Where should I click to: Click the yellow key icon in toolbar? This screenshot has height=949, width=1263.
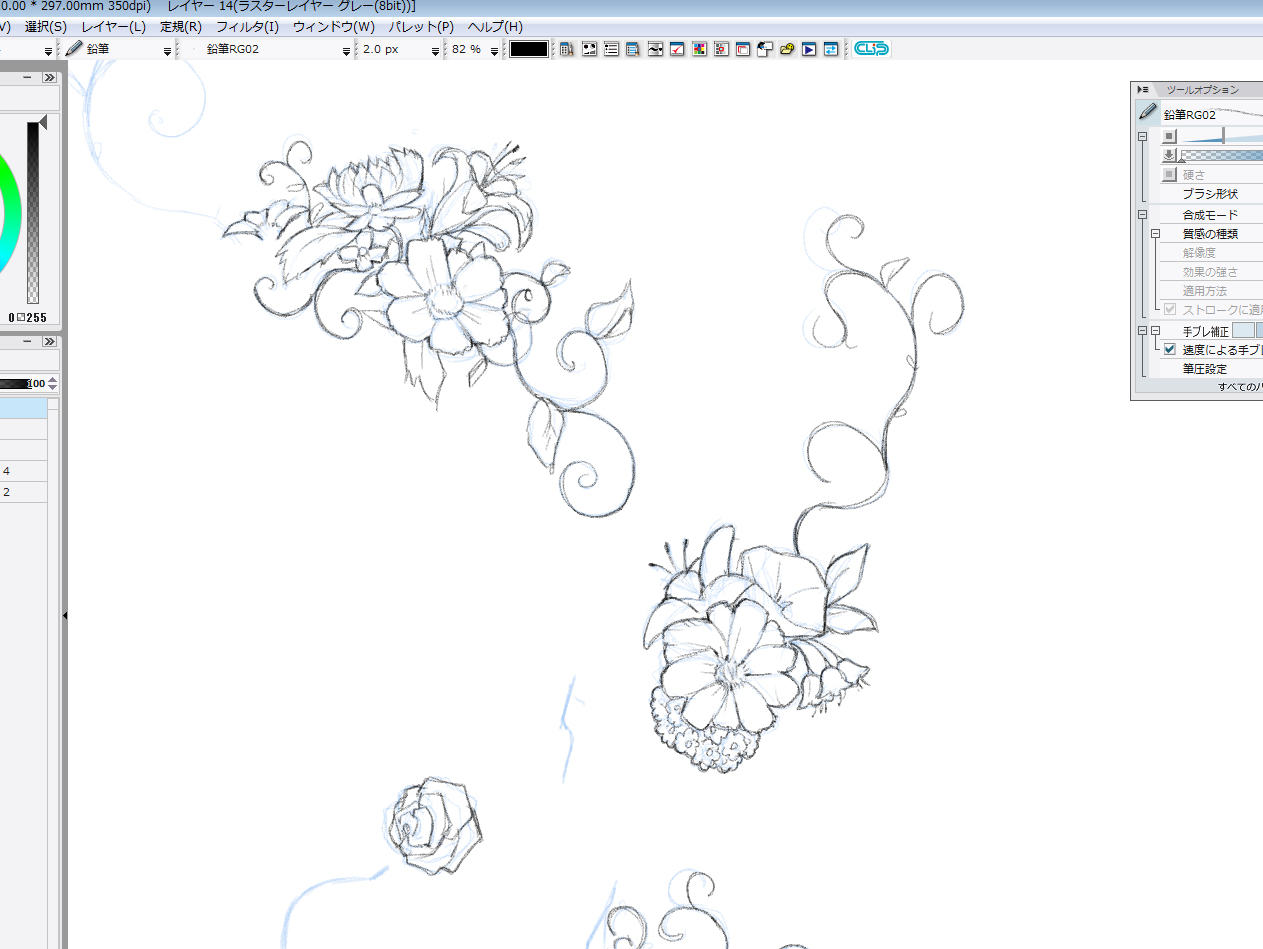coord(787,49)
